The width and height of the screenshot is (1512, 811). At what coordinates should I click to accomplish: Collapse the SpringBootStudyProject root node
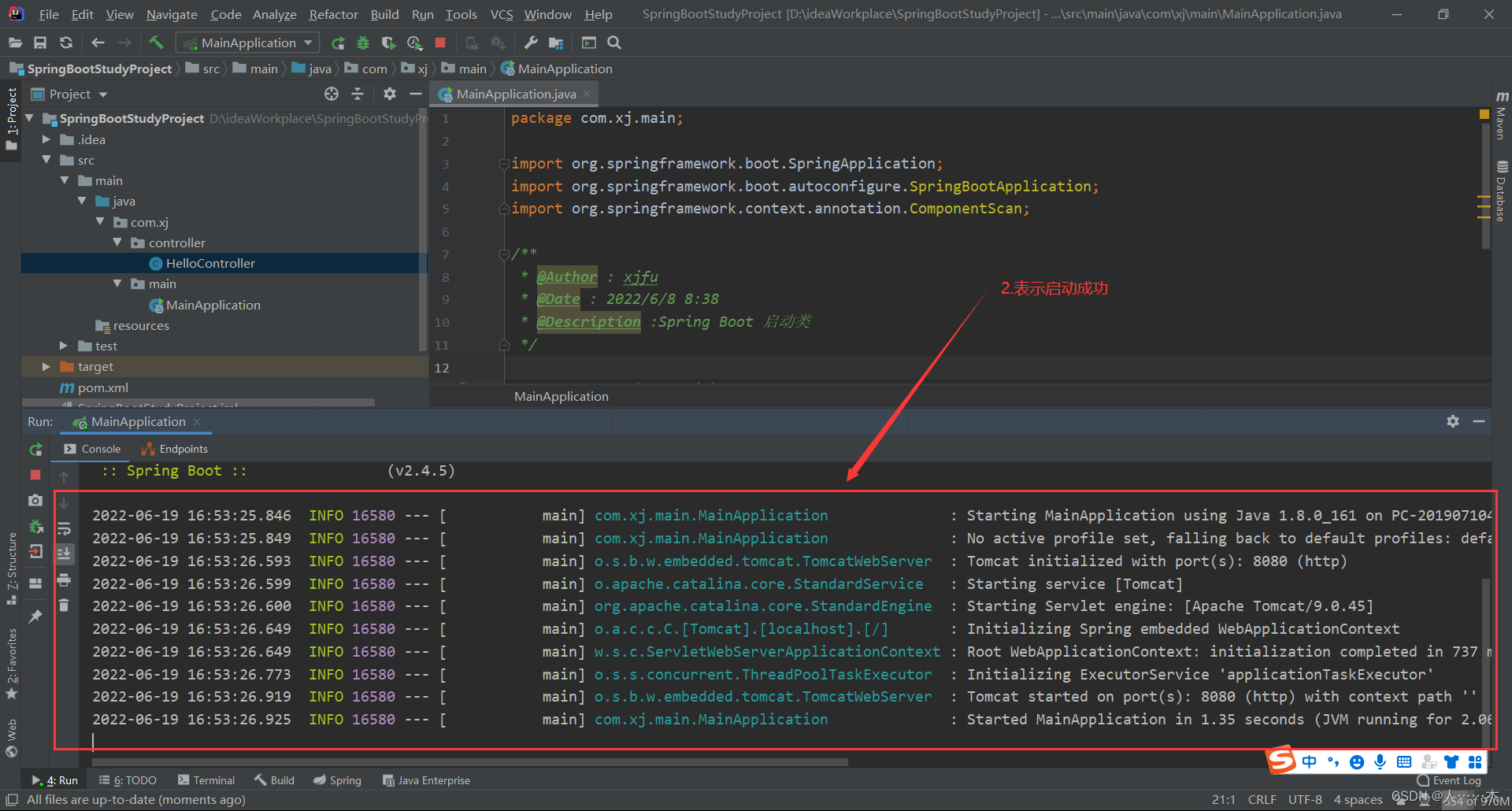pyautogui.click(x=30, y=118)
